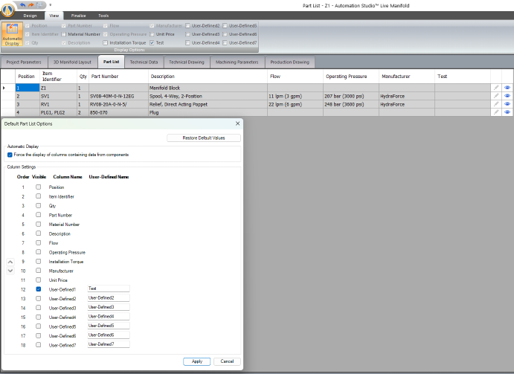Open the Machining Parameters tab
This screenshot has width=514, height=374.
(237, 62)
